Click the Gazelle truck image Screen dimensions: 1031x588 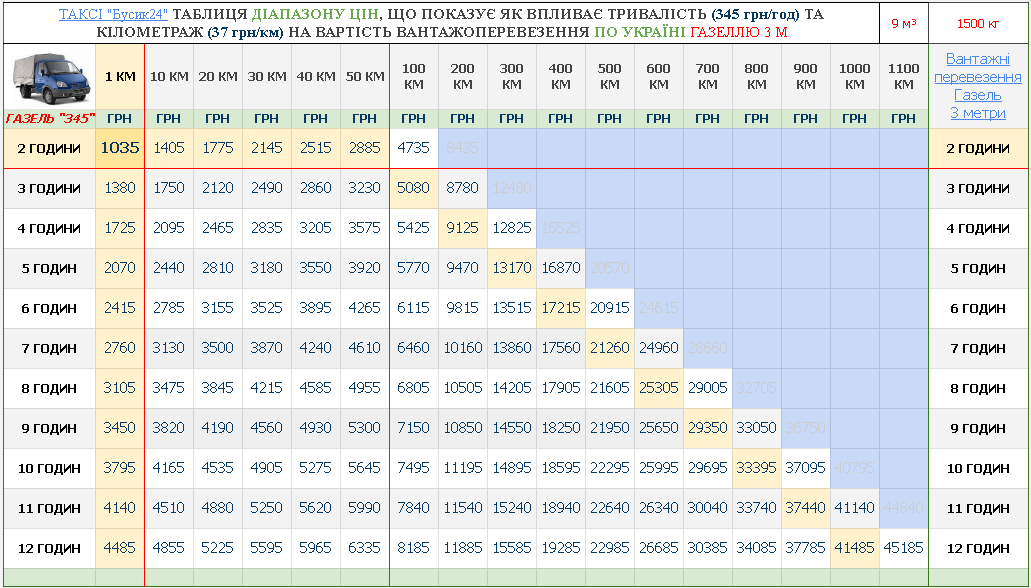click(49, 77)
